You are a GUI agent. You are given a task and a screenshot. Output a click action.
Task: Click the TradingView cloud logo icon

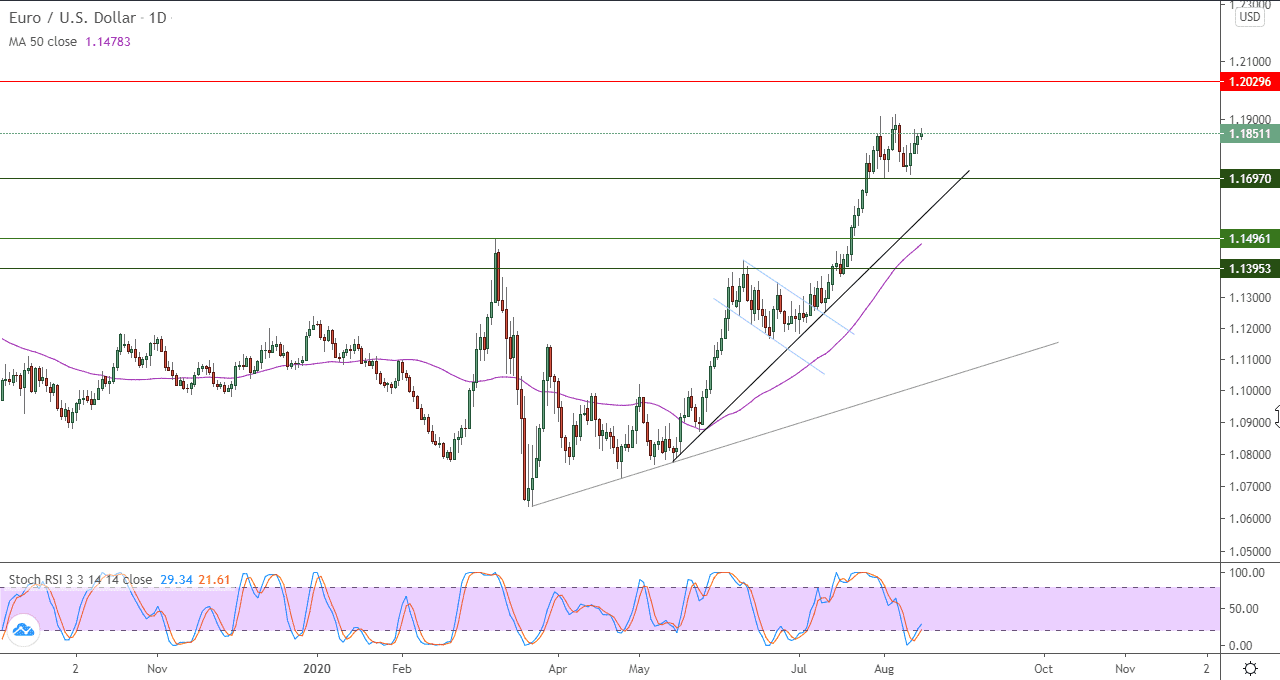[23, 629]
